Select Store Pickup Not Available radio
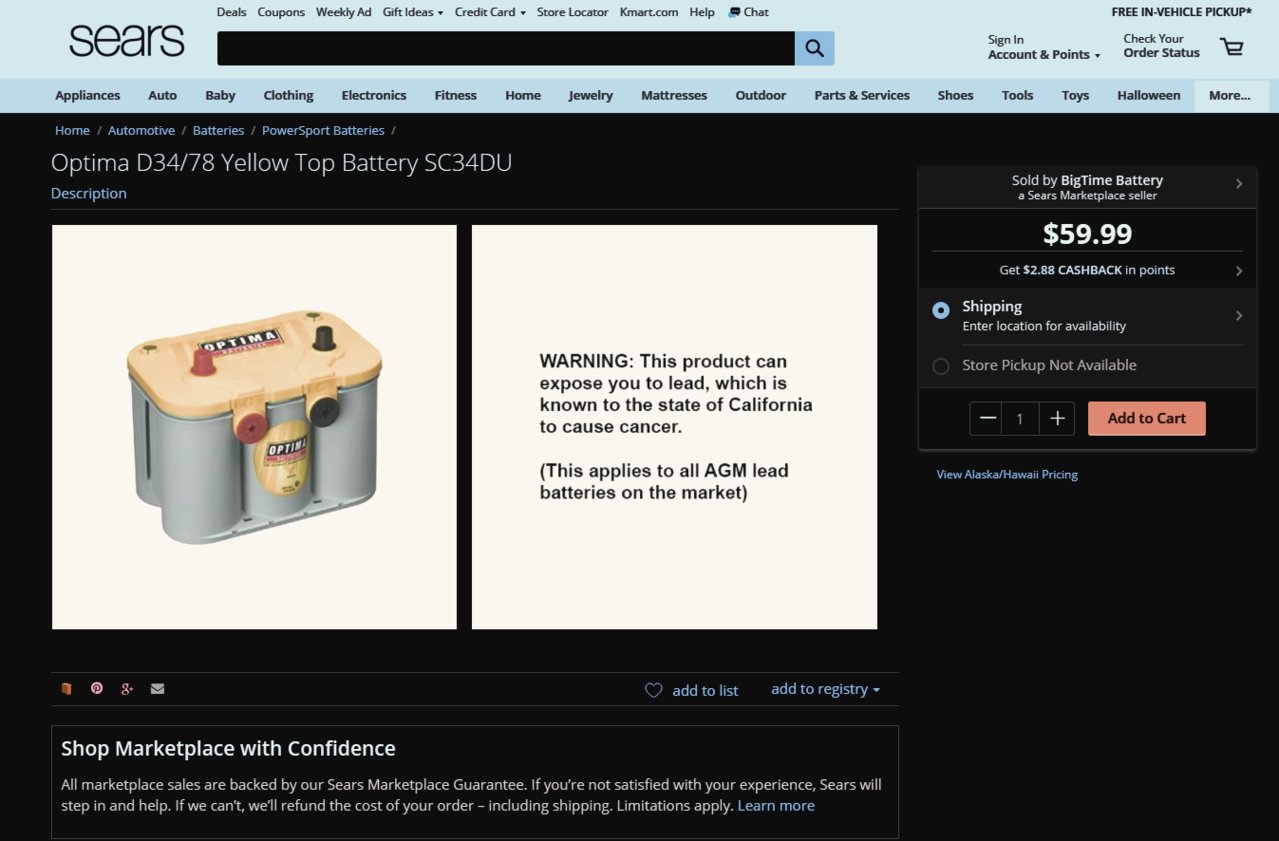Screen dimensions: 1279x841 pos(941,366)
